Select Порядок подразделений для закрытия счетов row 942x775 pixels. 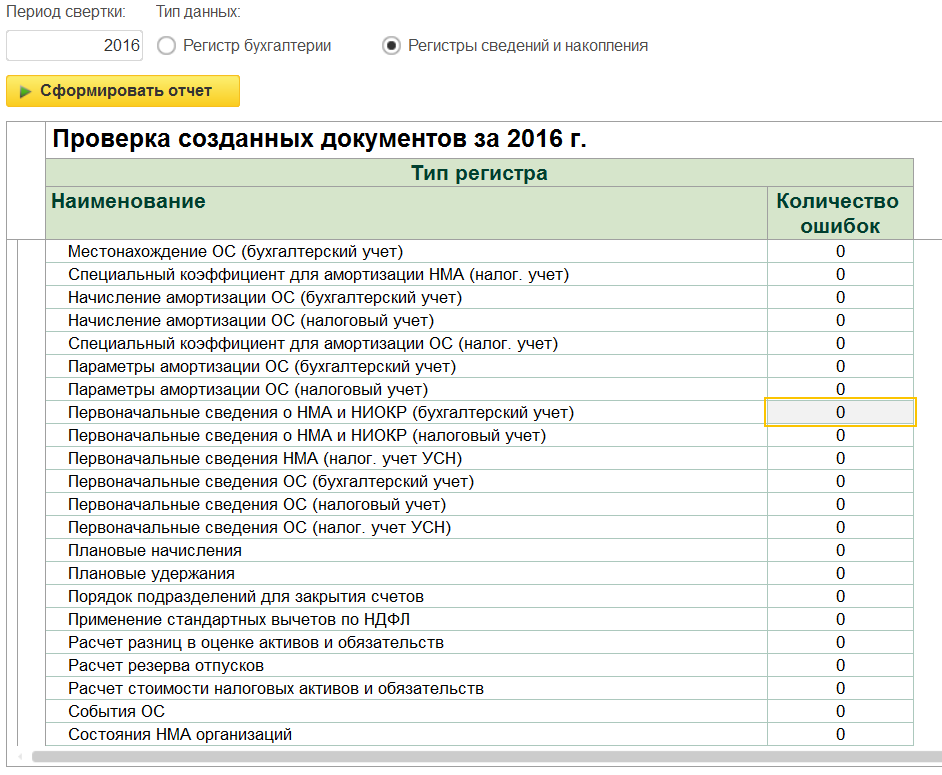pos(245,596)
